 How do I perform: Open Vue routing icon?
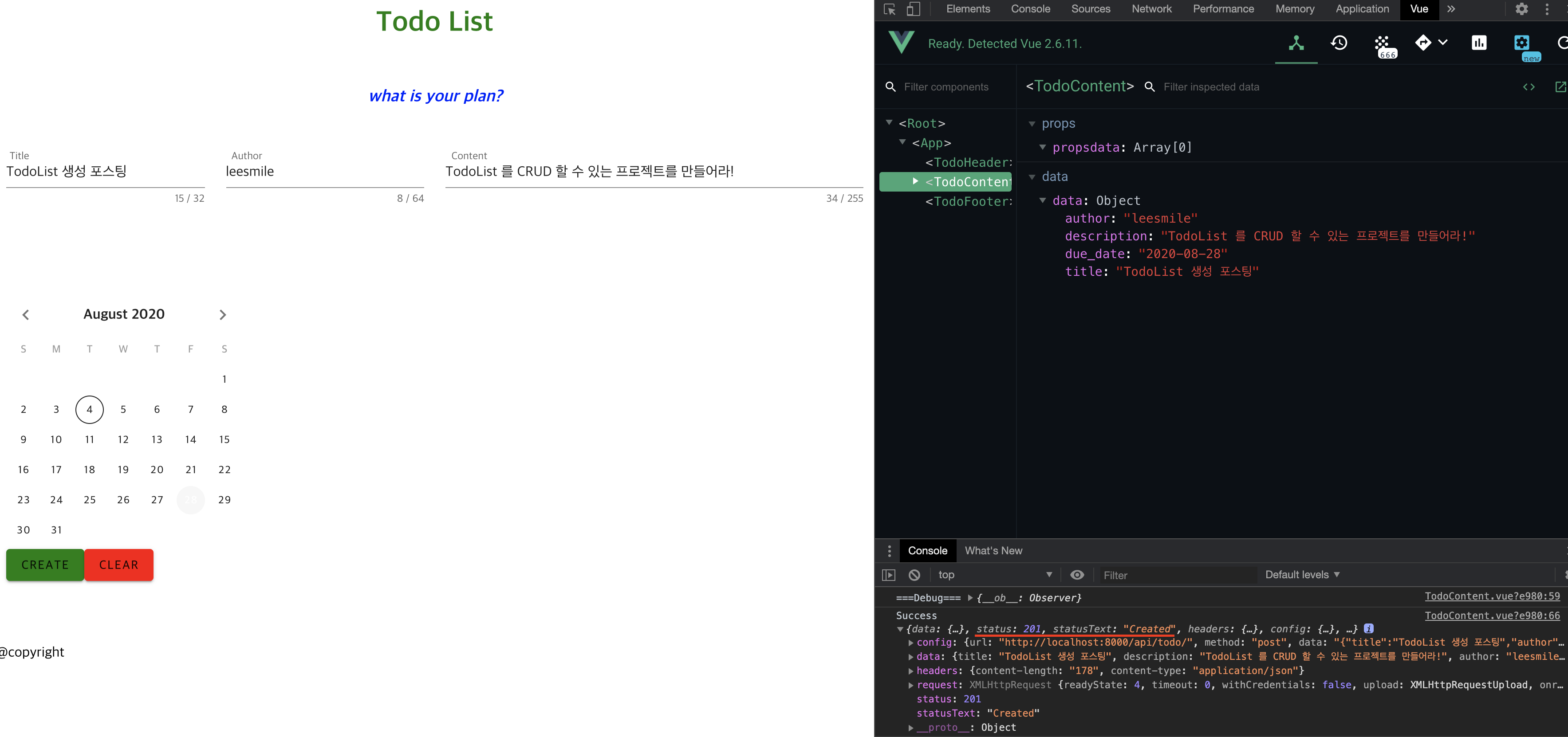pos(1423,43)
